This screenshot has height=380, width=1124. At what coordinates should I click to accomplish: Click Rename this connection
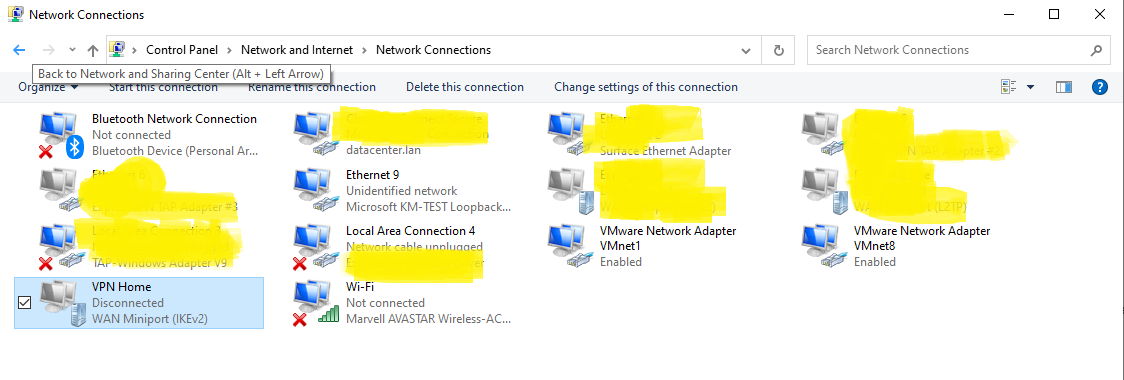[312, 87]
